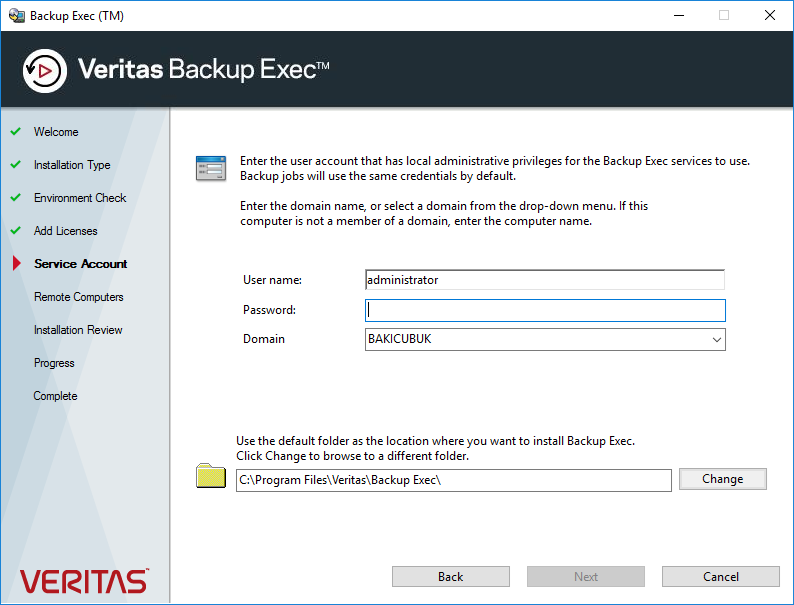Expand the Domain drop-down menu
Viewport: 794px width, 605px height.
(716, 340)
